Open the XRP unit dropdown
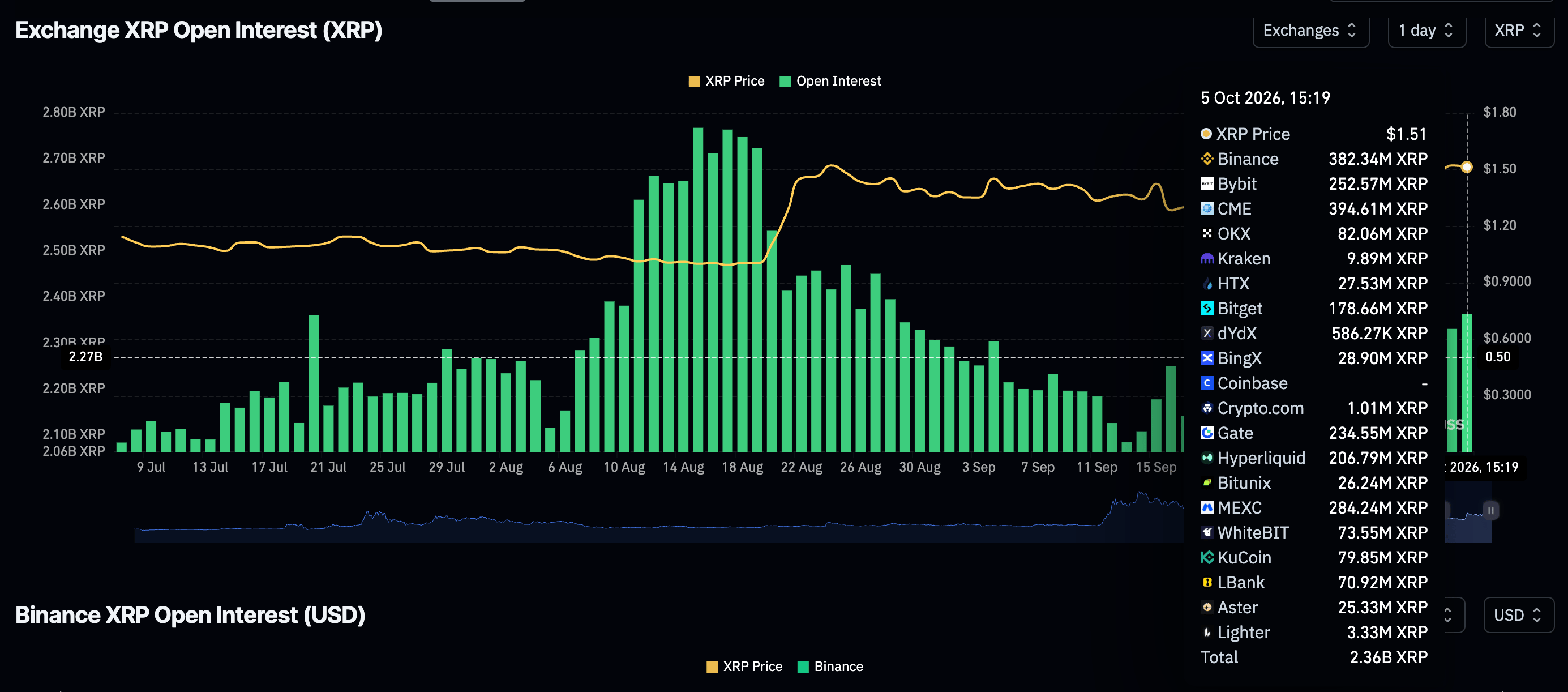This screenshot has height=692, width=1568. [x=1518, y=31]
